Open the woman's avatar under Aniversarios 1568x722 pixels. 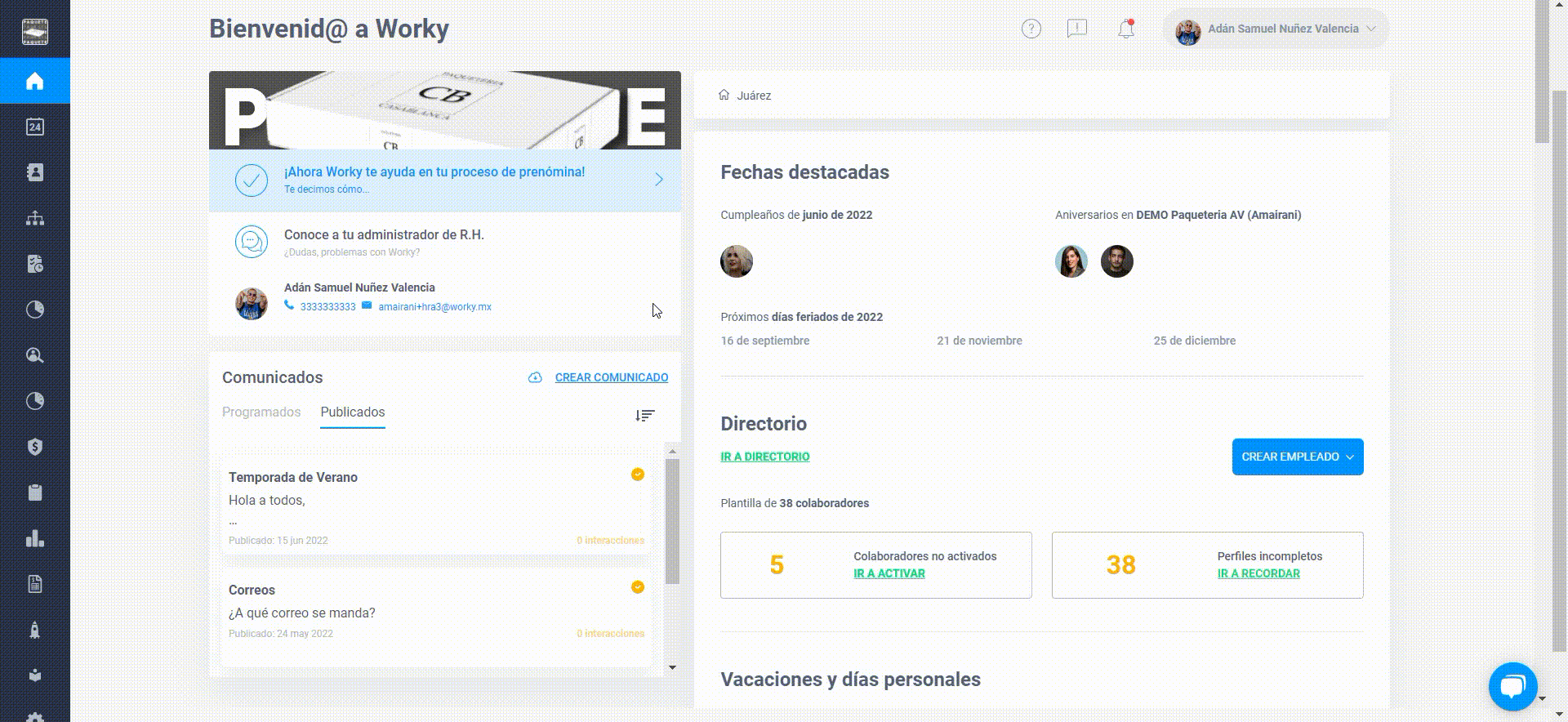point(1071,261)
